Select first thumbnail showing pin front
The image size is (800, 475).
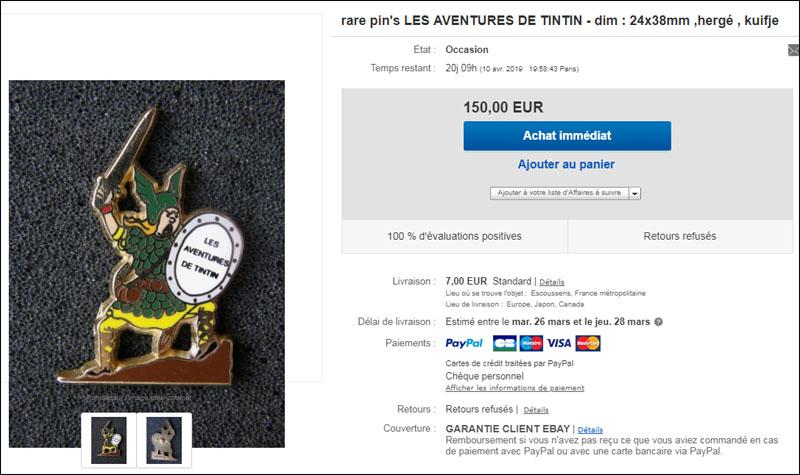[109, 440]
